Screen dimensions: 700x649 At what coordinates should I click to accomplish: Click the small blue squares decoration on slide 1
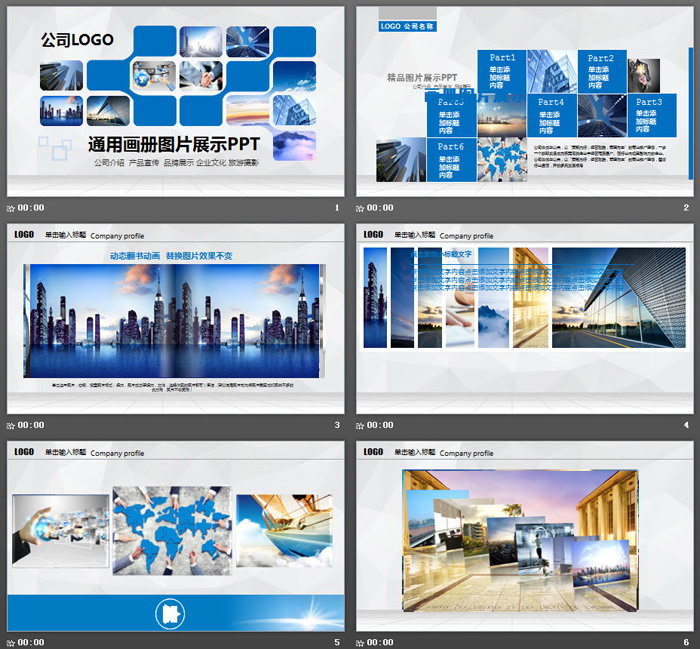pyautogui.click(x=52, y=144)
